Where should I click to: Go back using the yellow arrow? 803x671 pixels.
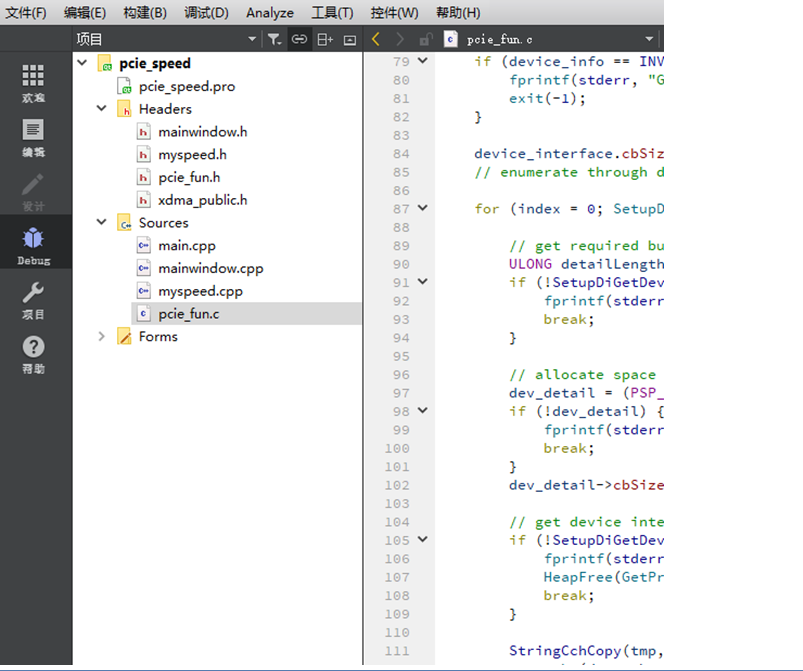pos(375,39)
